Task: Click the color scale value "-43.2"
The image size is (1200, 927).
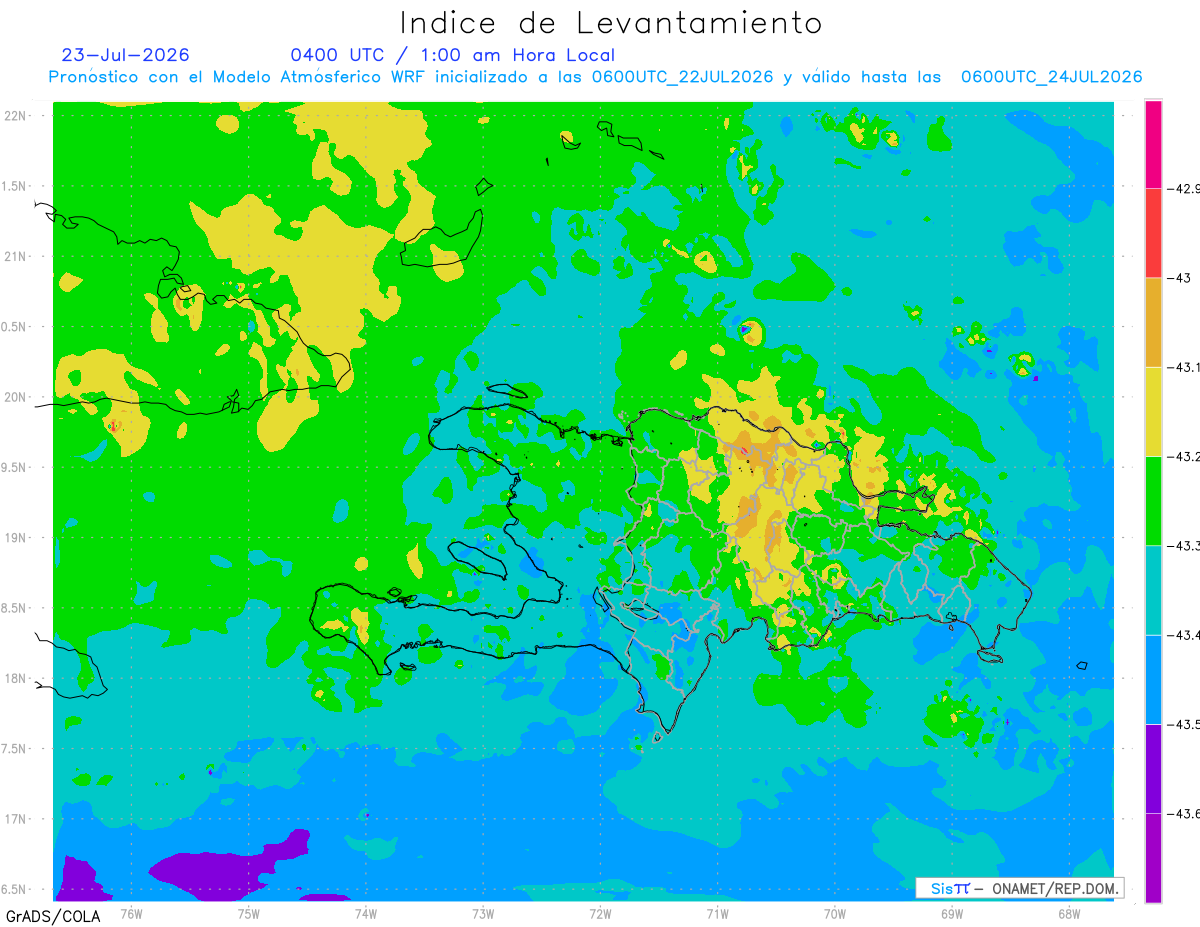Action: pos(1183,457)
